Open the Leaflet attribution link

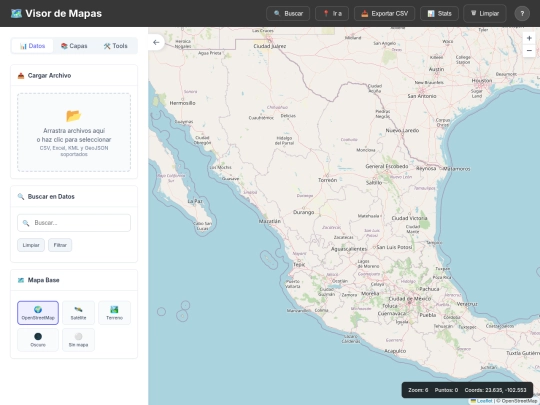tap(484, 401)
